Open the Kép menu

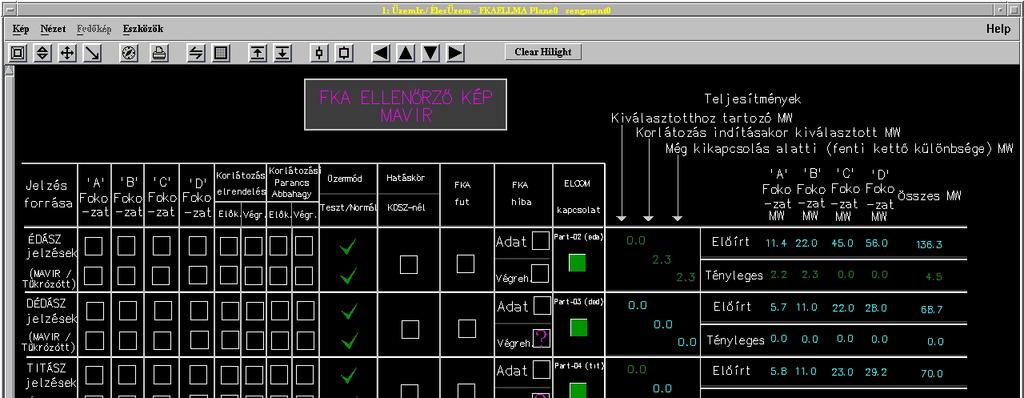point(21,29)
